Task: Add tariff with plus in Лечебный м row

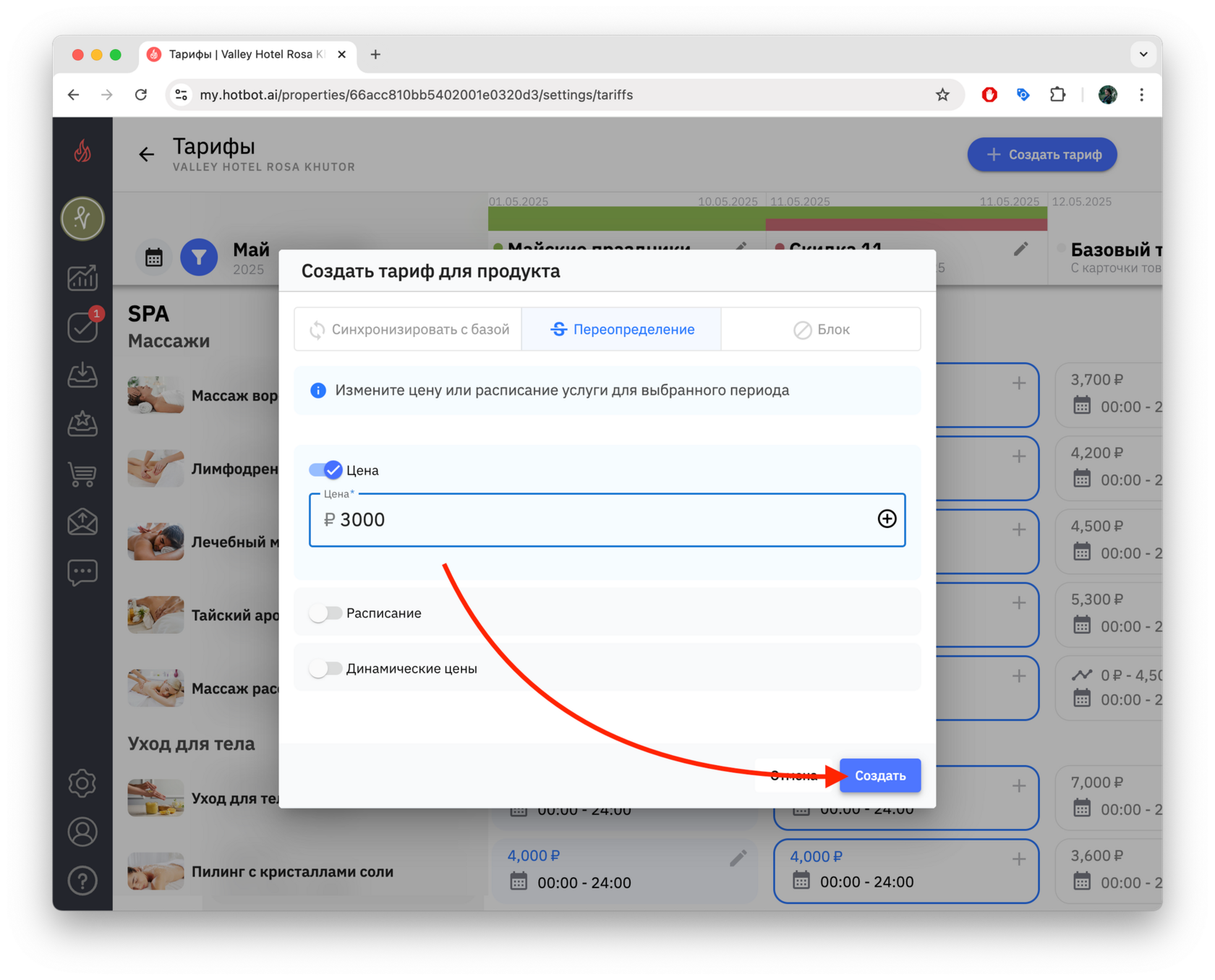Action: click(1019, 529)
